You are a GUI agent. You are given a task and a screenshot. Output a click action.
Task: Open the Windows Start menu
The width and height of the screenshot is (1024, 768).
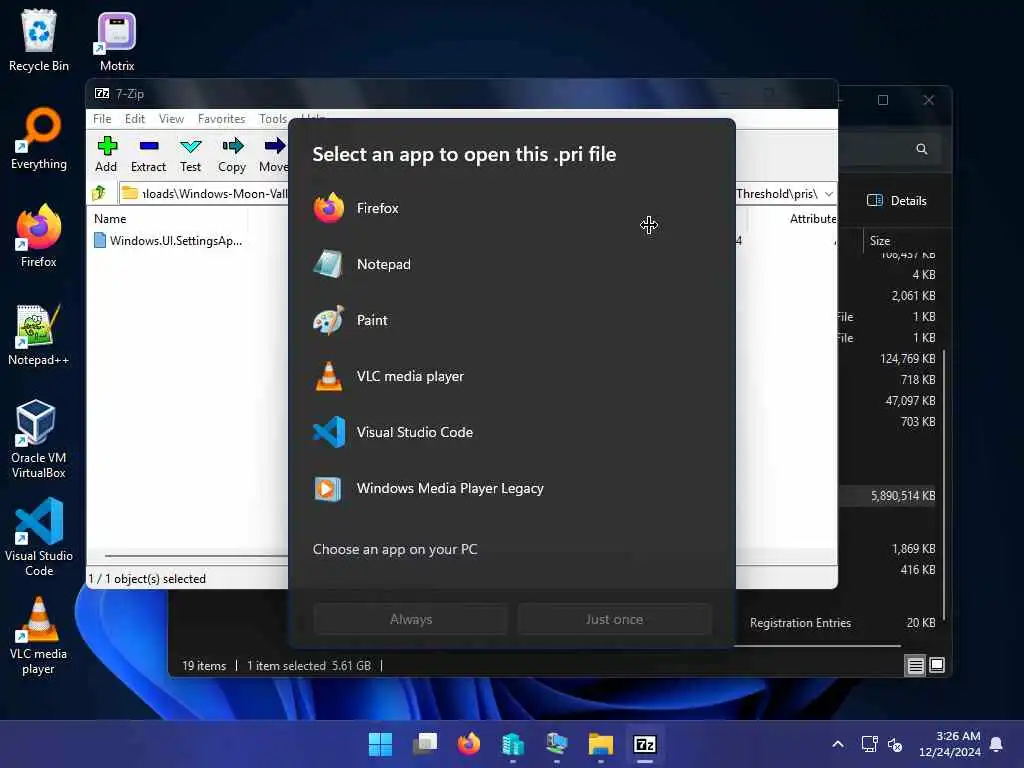[x=380, y=744]
